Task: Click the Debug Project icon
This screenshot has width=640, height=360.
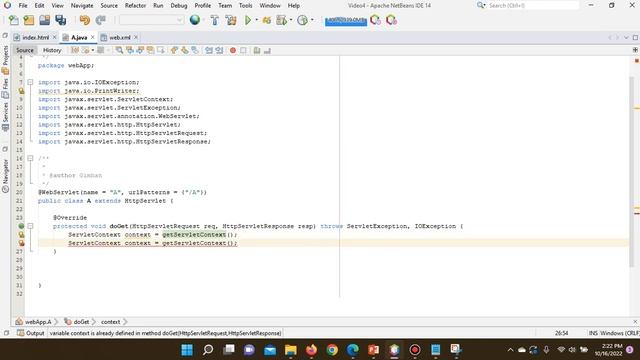Action: point(267,20)
